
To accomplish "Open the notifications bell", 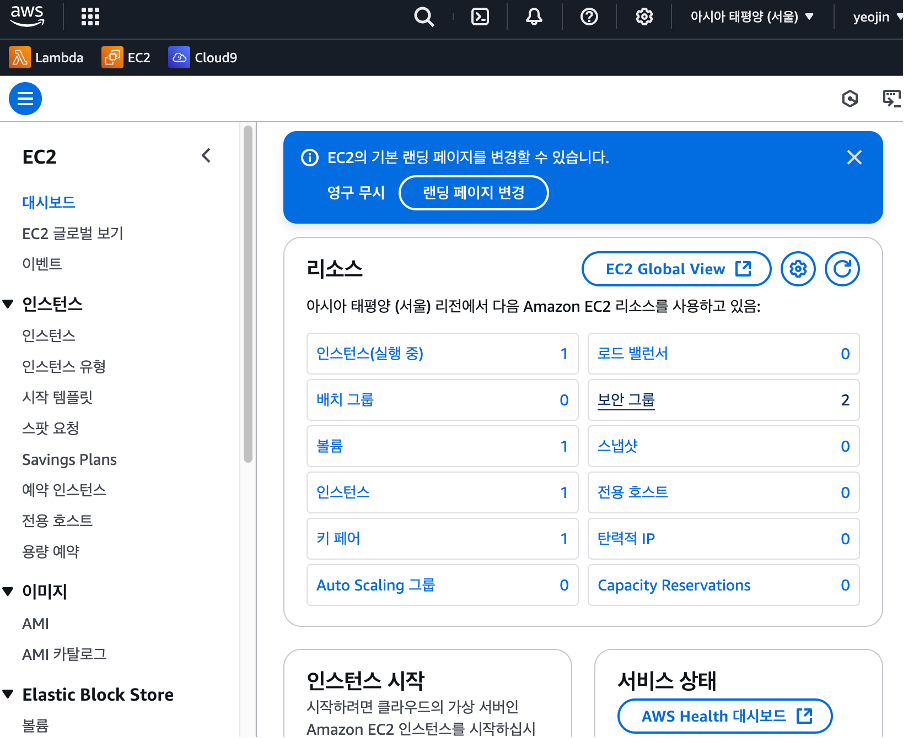I will [534, 17].
